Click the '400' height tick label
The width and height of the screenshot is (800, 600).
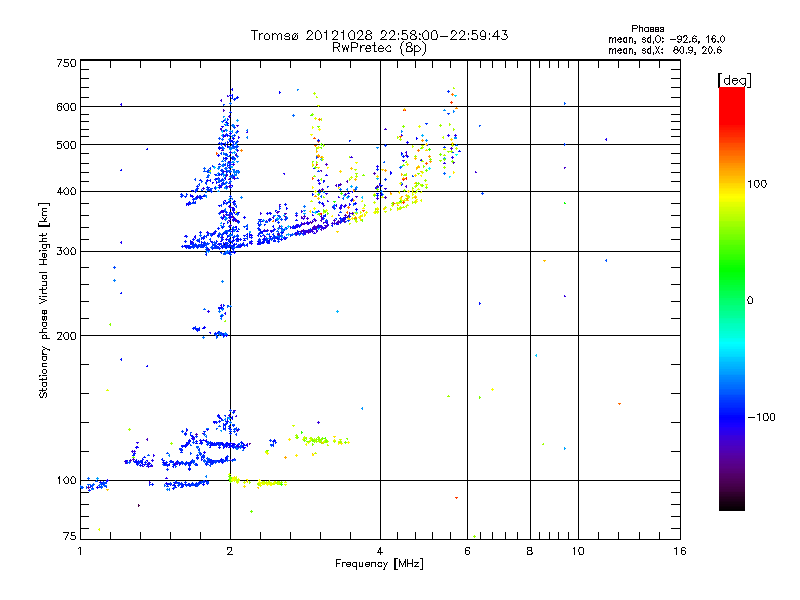coord(66,192)
